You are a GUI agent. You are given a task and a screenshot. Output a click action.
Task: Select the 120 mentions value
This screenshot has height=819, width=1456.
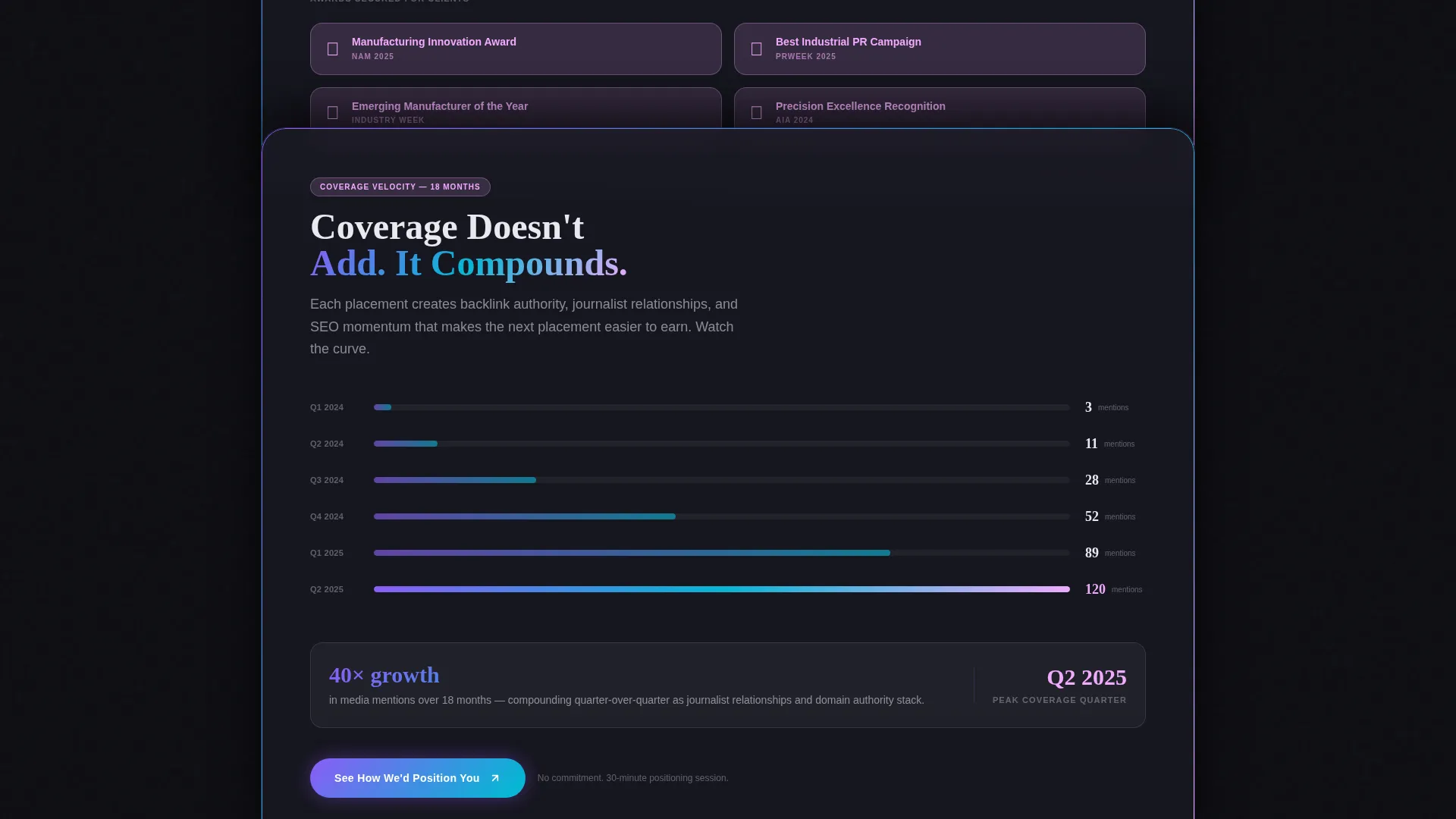(x=1095, y=589)
